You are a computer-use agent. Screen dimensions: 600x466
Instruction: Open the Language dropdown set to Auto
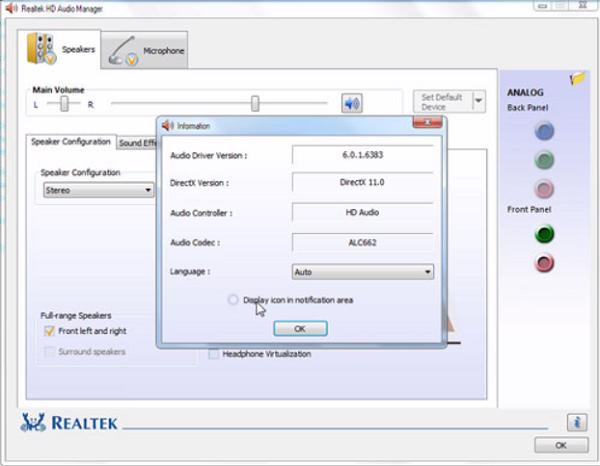pos(362,271)
